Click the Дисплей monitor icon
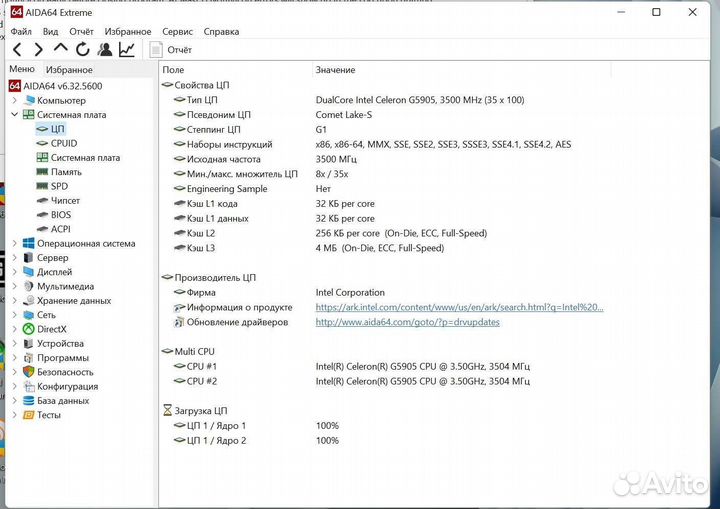The image size is (720, 509). (x=28, y=272)
